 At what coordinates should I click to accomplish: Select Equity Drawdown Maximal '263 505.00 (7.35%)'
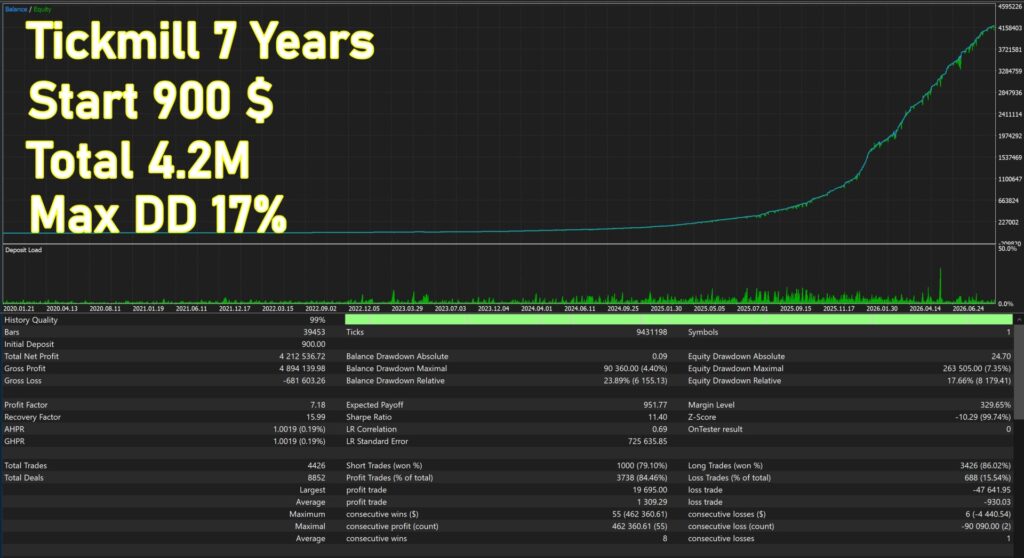tap(977, 369)
